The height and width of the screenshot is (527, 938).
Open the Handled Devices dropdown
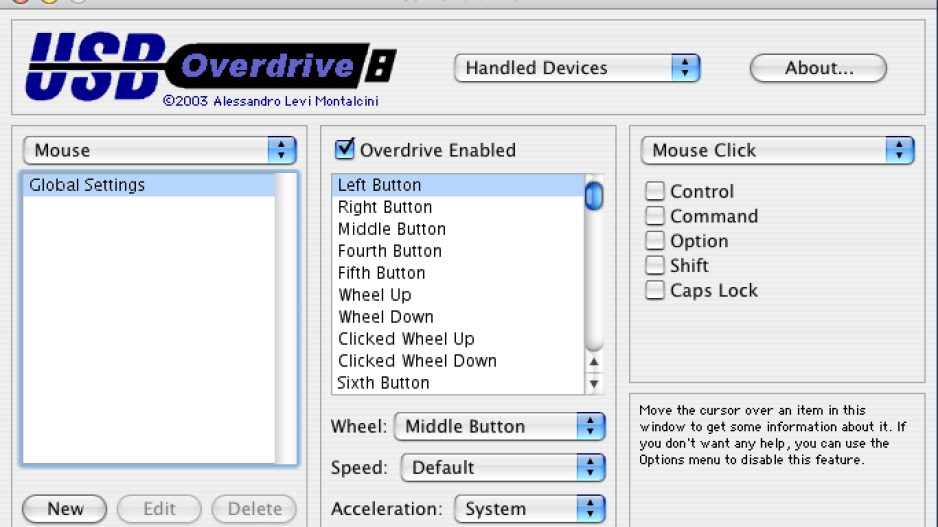click(577, 68)
